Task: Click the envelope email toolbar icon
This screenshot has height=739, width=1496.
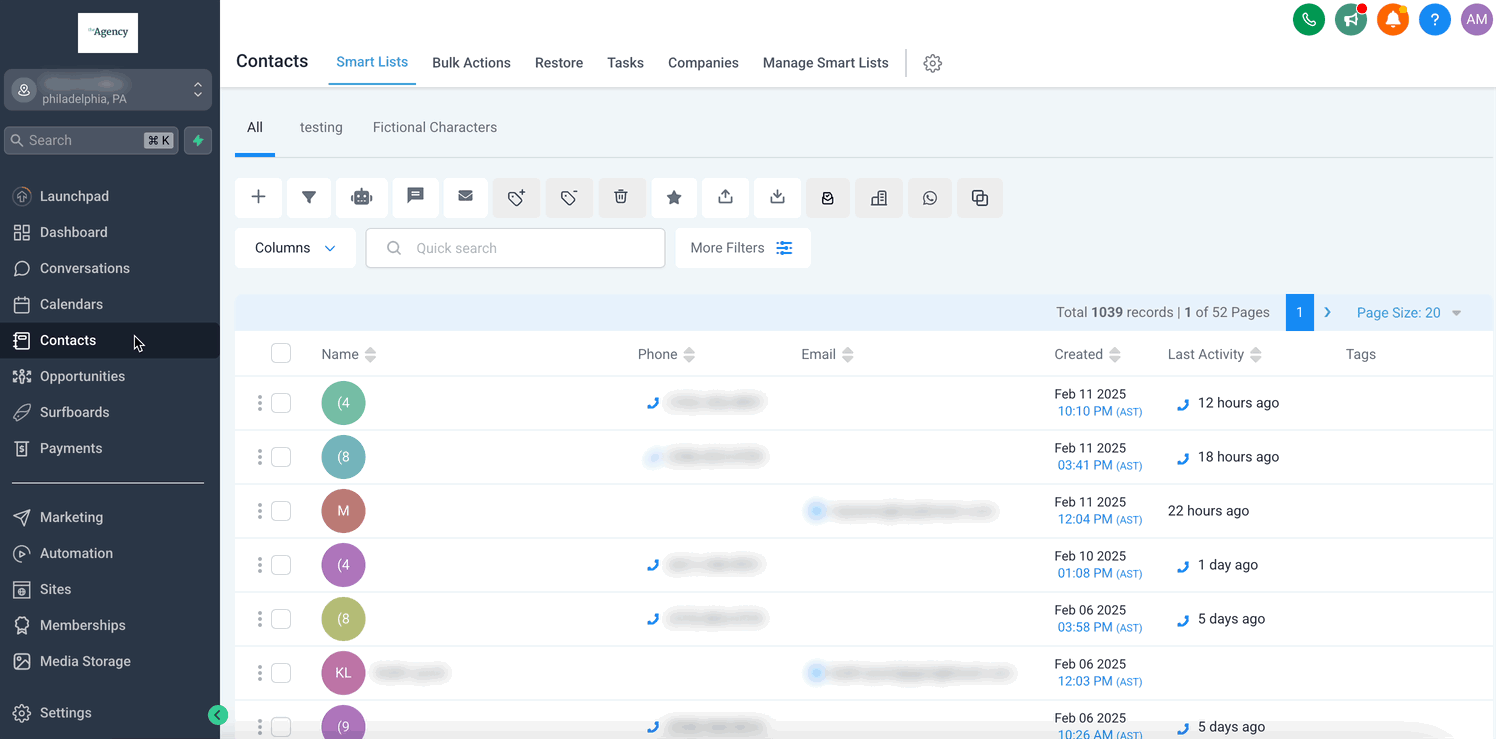Action: click(465, 197)
